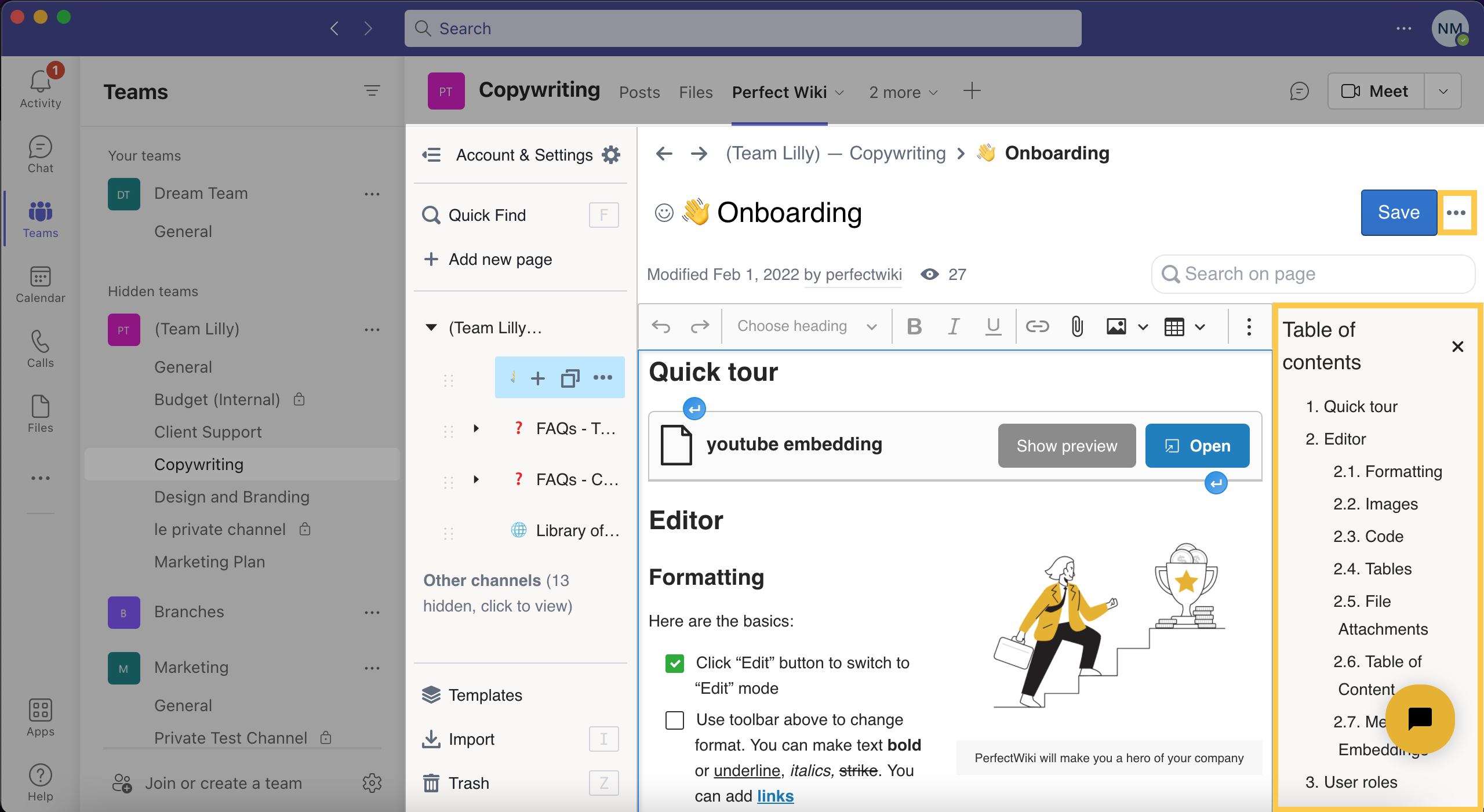This screenshot has width=1484, height=812.
Task: Open page options next to Save
Action: tap(1456, 213)
